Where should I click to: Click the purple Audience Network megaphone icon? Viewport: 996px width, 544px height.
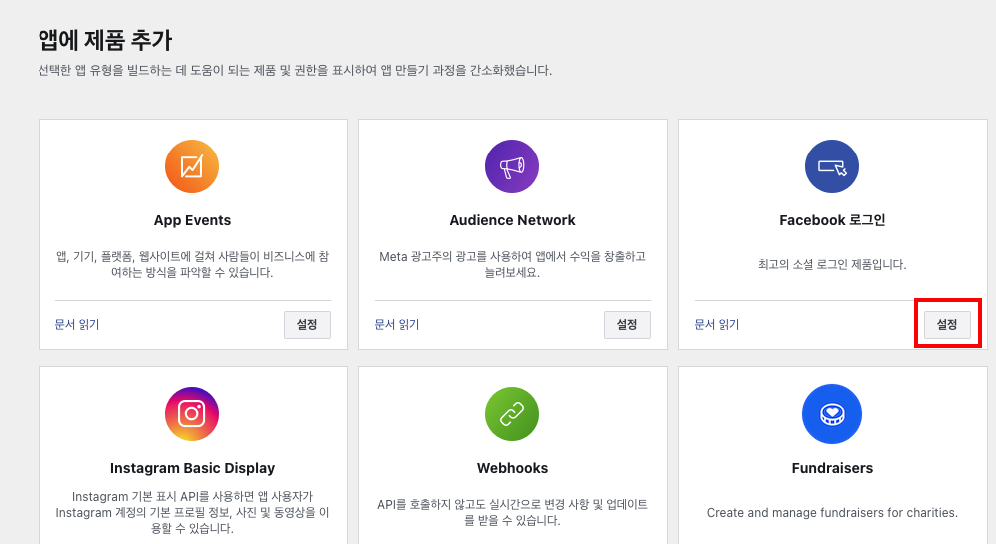(x=512, y=167)
